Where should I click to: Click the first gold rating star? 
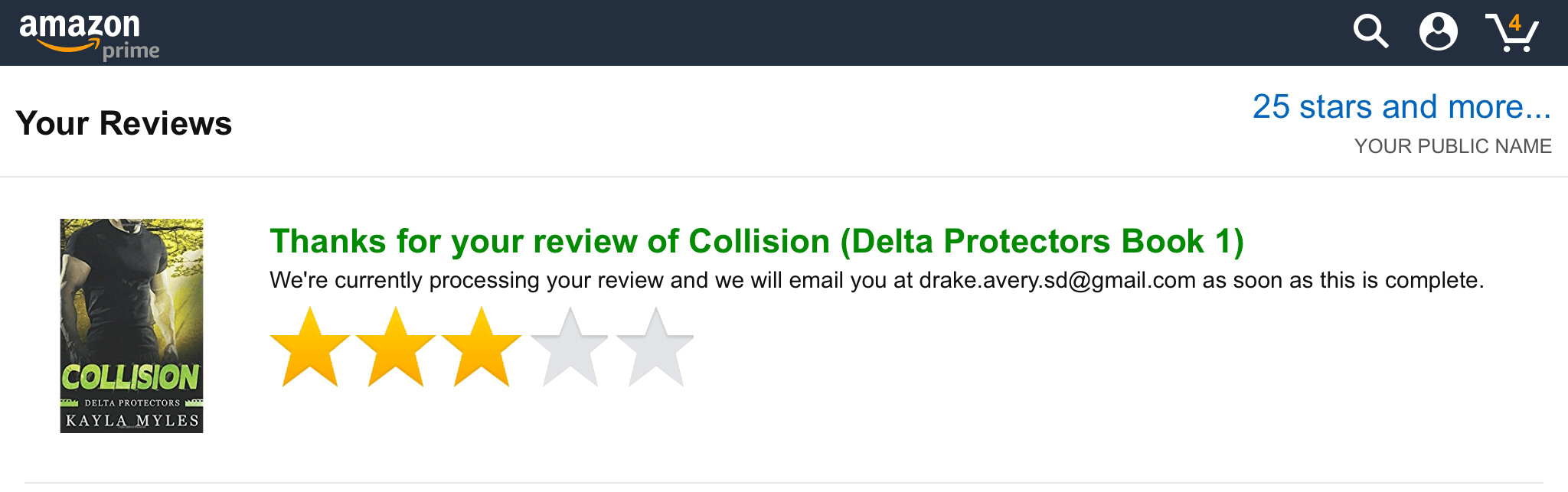[x=310, y=348]
